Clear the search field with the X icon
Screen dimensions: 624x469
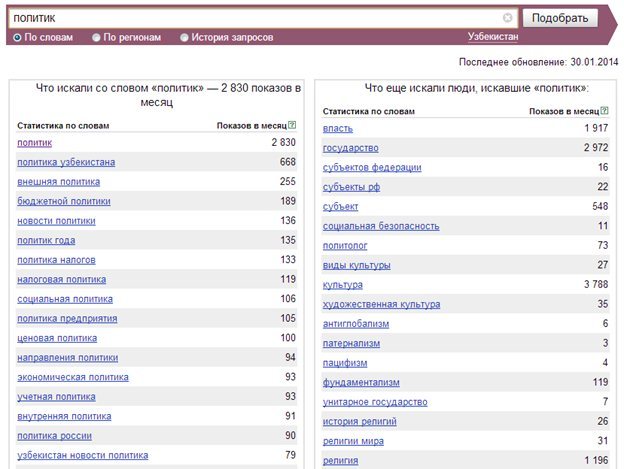(x=507, y=18)
